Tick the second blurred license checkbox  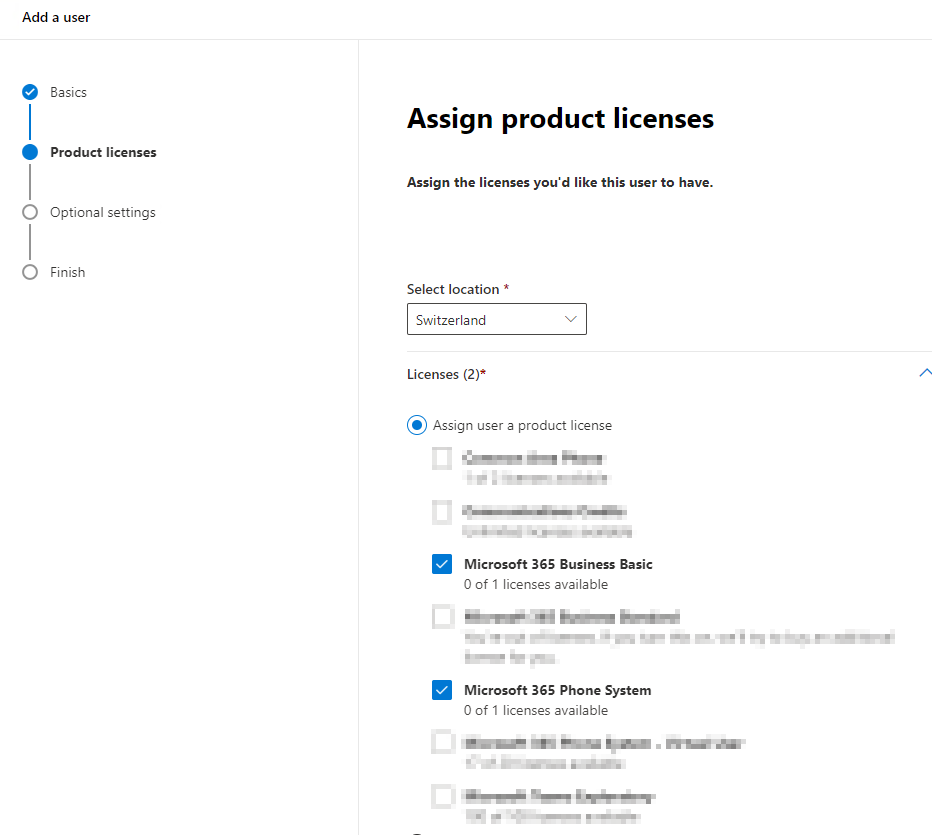pyautogui.click(x=442, y=512)
